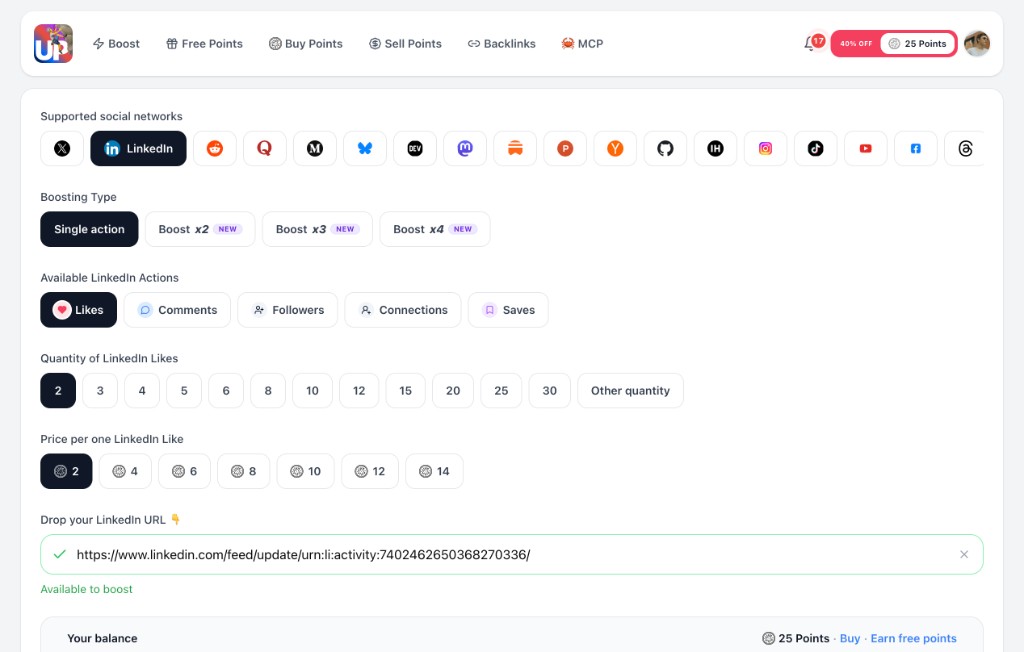Click the Available to boost text

pos(86,589)
